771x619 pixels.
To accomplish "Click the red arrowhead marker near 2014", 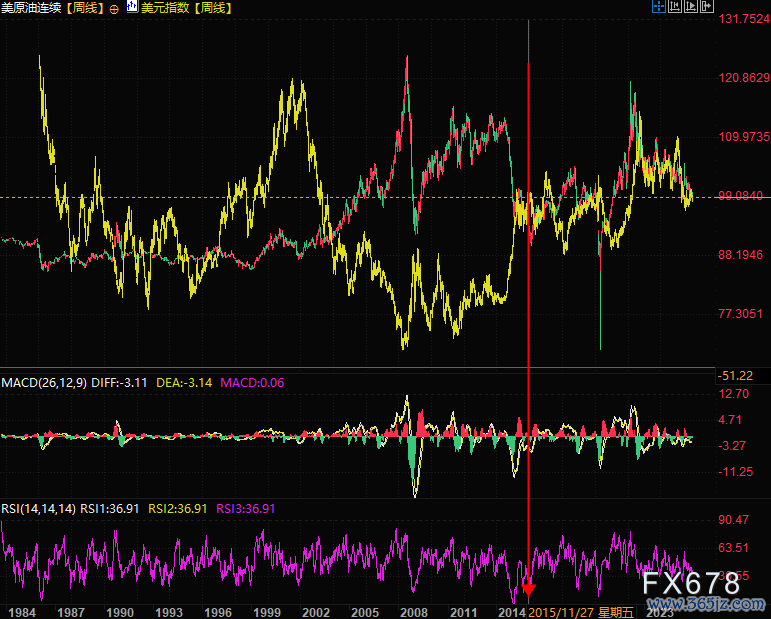I will [528, 589].
